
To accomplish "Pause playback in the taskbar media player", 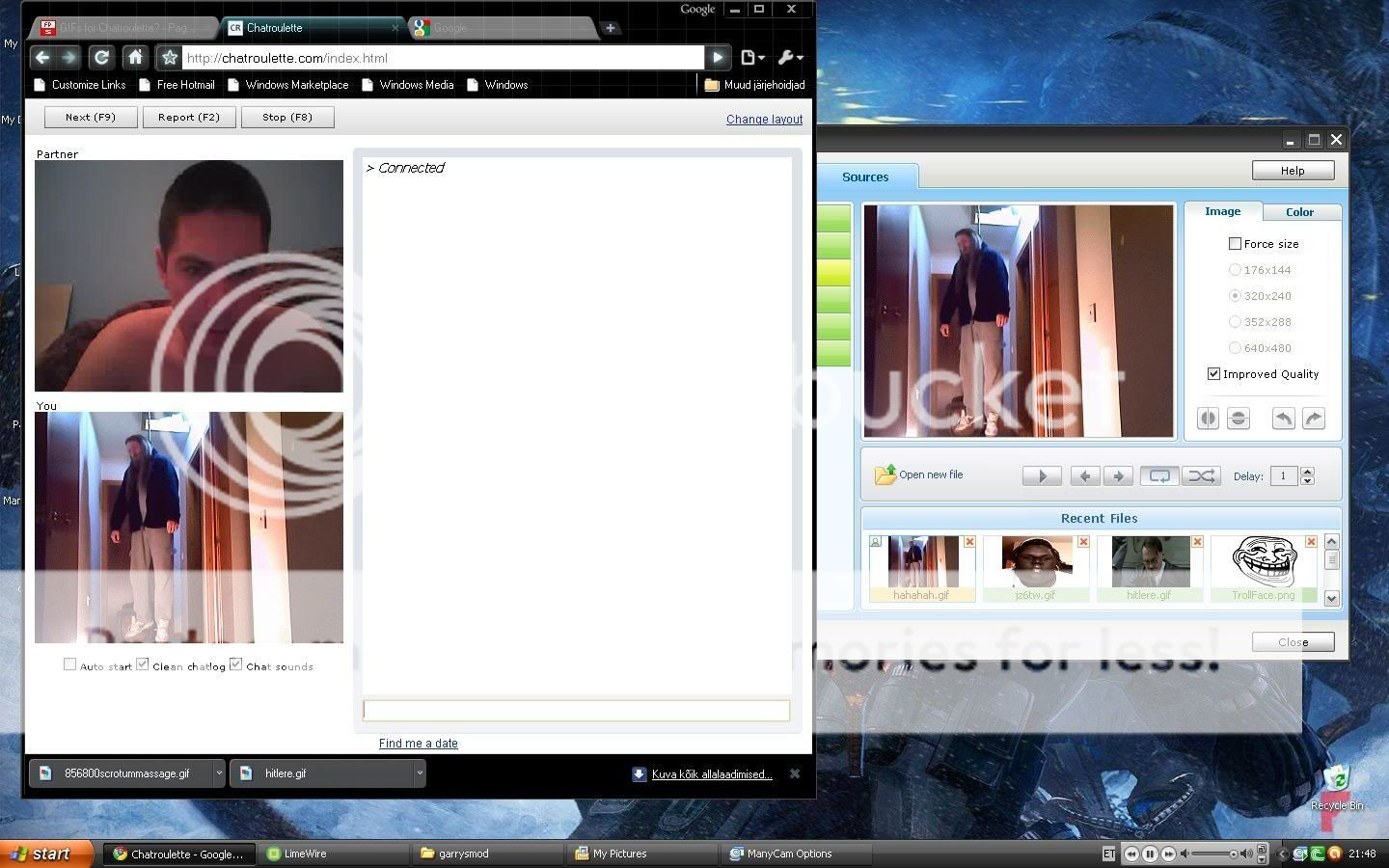I will pos(1150,854).
